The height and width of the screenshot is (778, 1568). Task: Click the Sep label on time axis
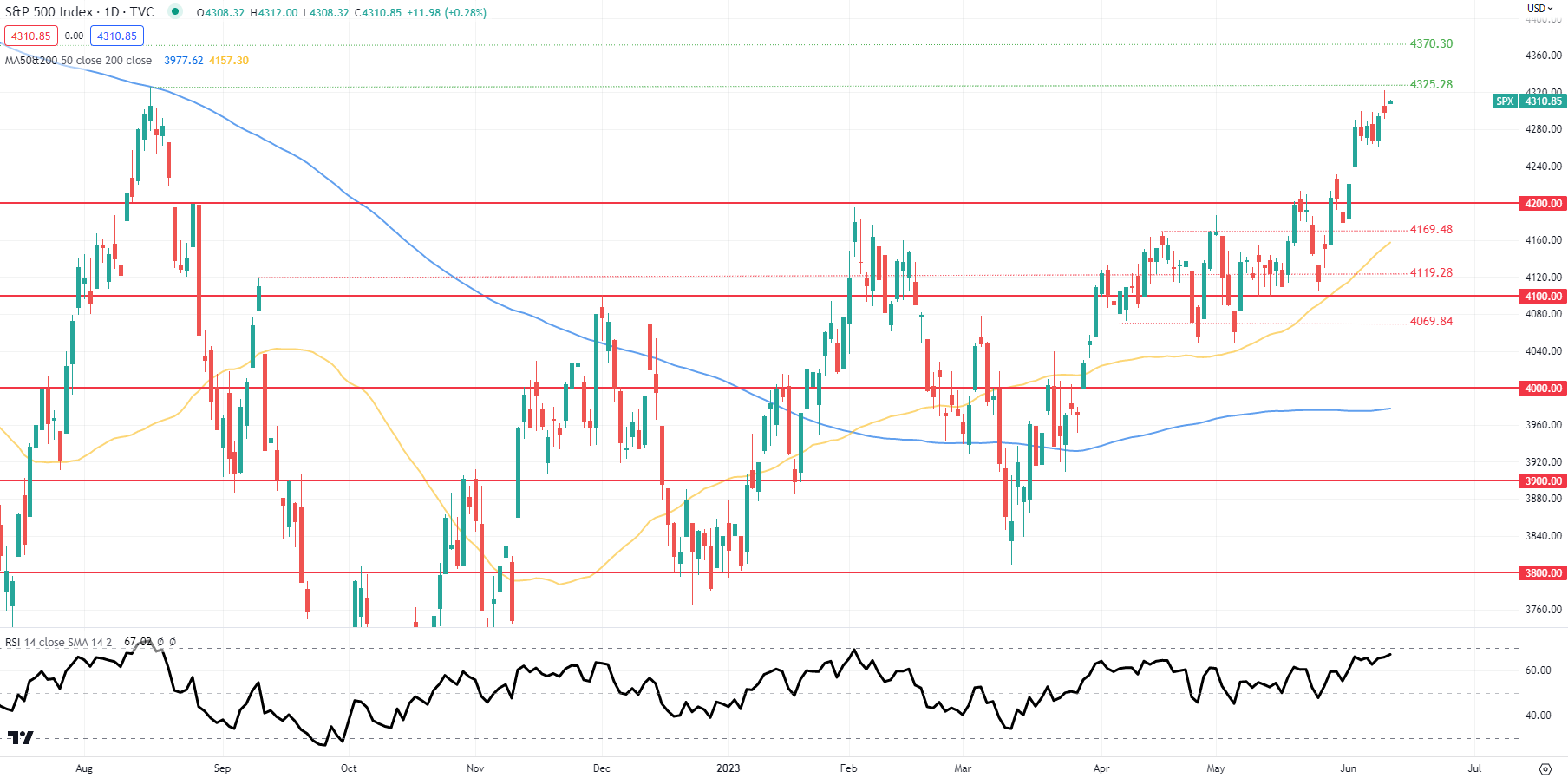pos(222,768)
